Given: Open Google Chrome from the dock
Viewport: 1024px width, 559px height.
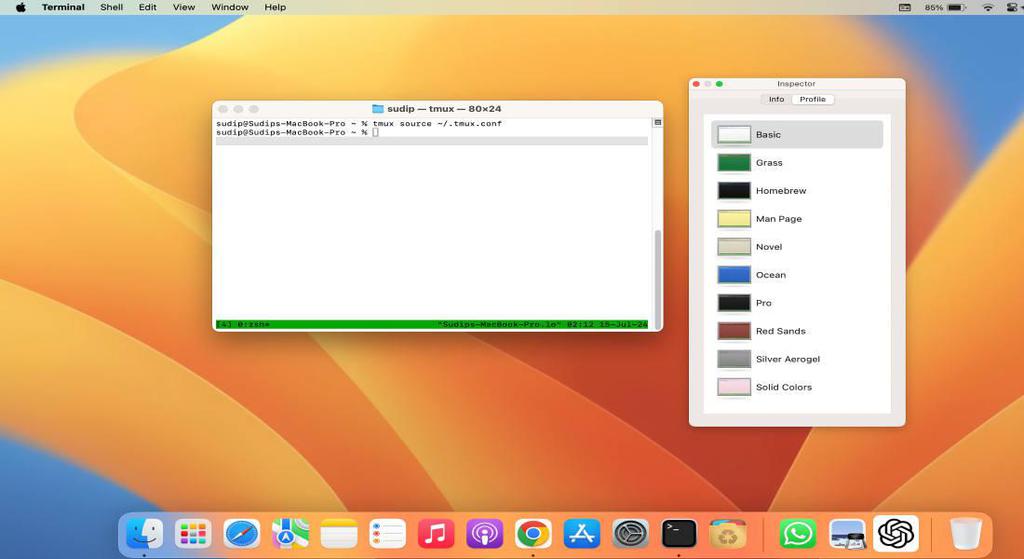Looking at the screenshot, I should [533, 533].
